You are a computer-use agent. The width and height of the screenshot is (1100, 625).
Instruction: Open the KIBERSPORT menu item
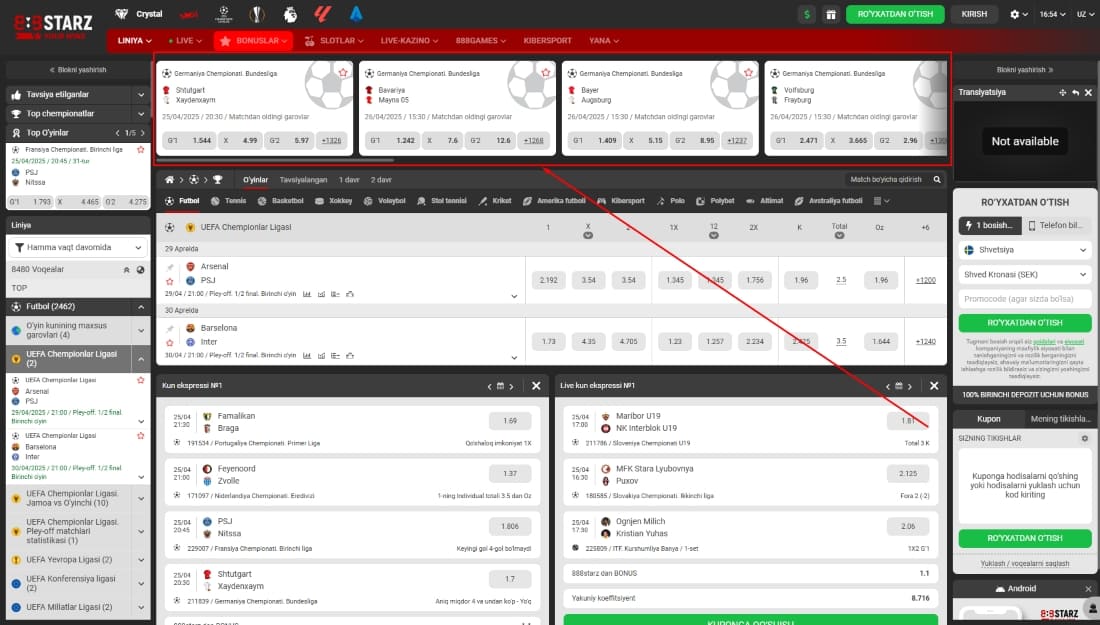tap(547, 41)
